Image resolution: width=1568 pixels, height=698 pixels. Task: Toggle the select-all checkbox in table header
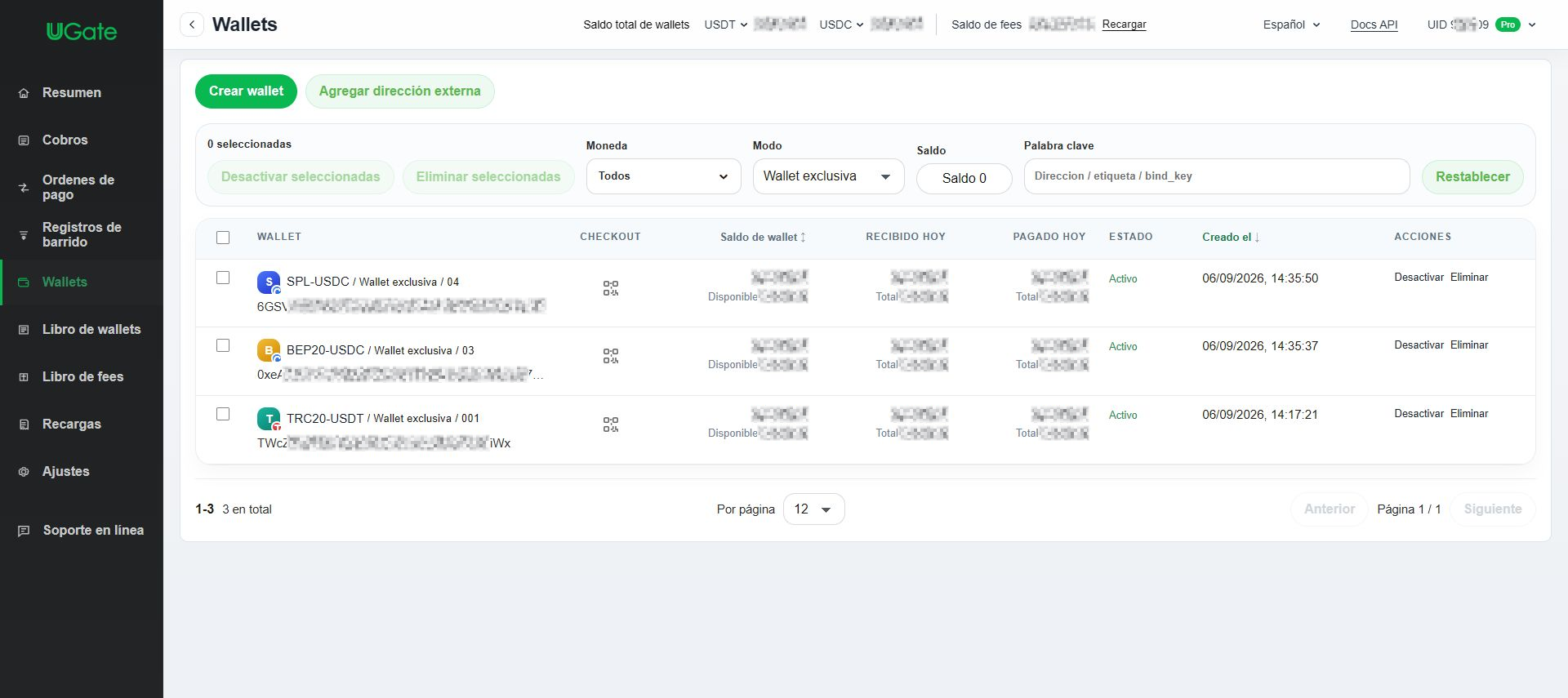click(x=223, y=238)
